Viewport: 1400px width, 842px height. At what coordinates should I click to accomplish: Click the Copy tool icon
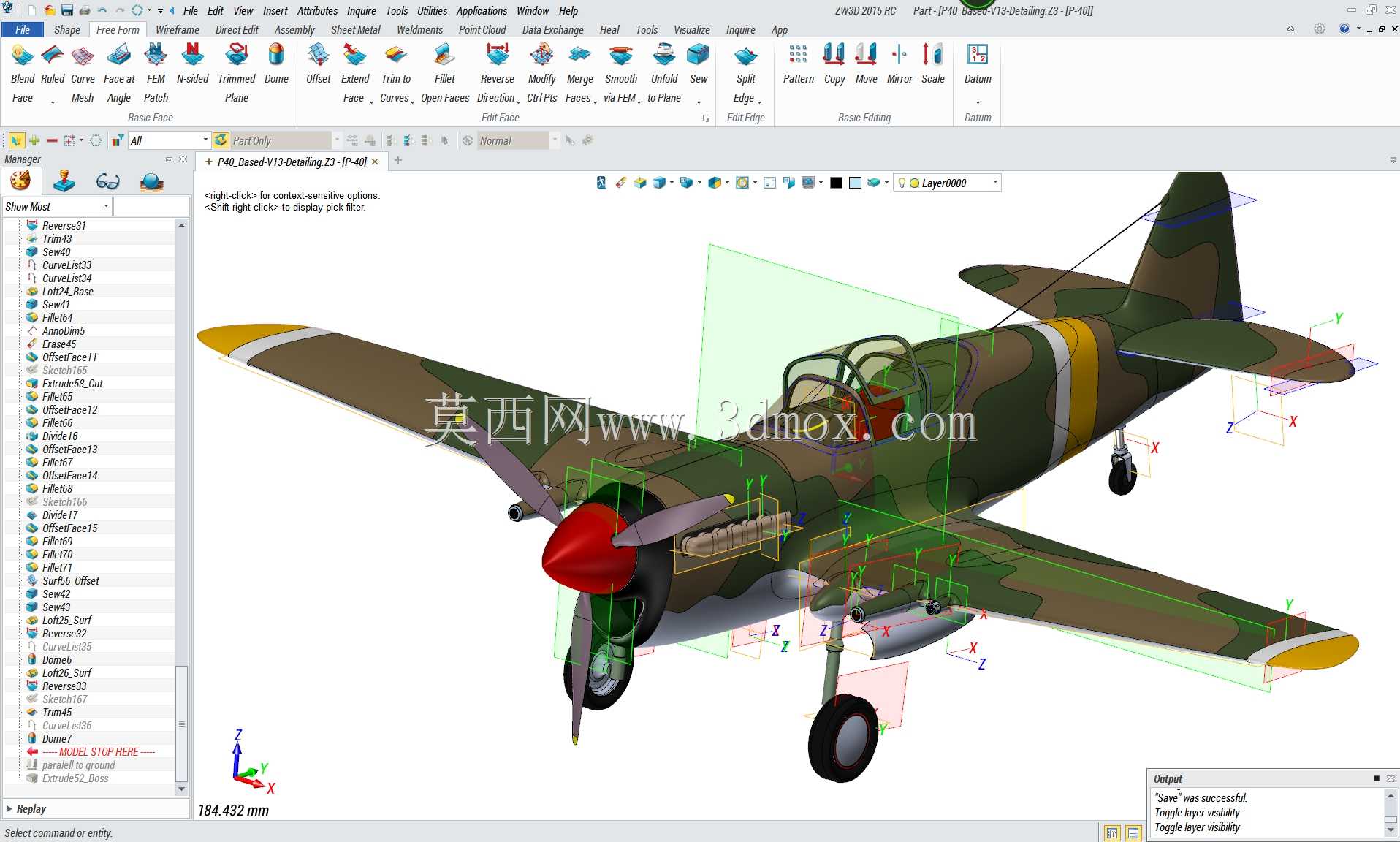click(834, 55)
